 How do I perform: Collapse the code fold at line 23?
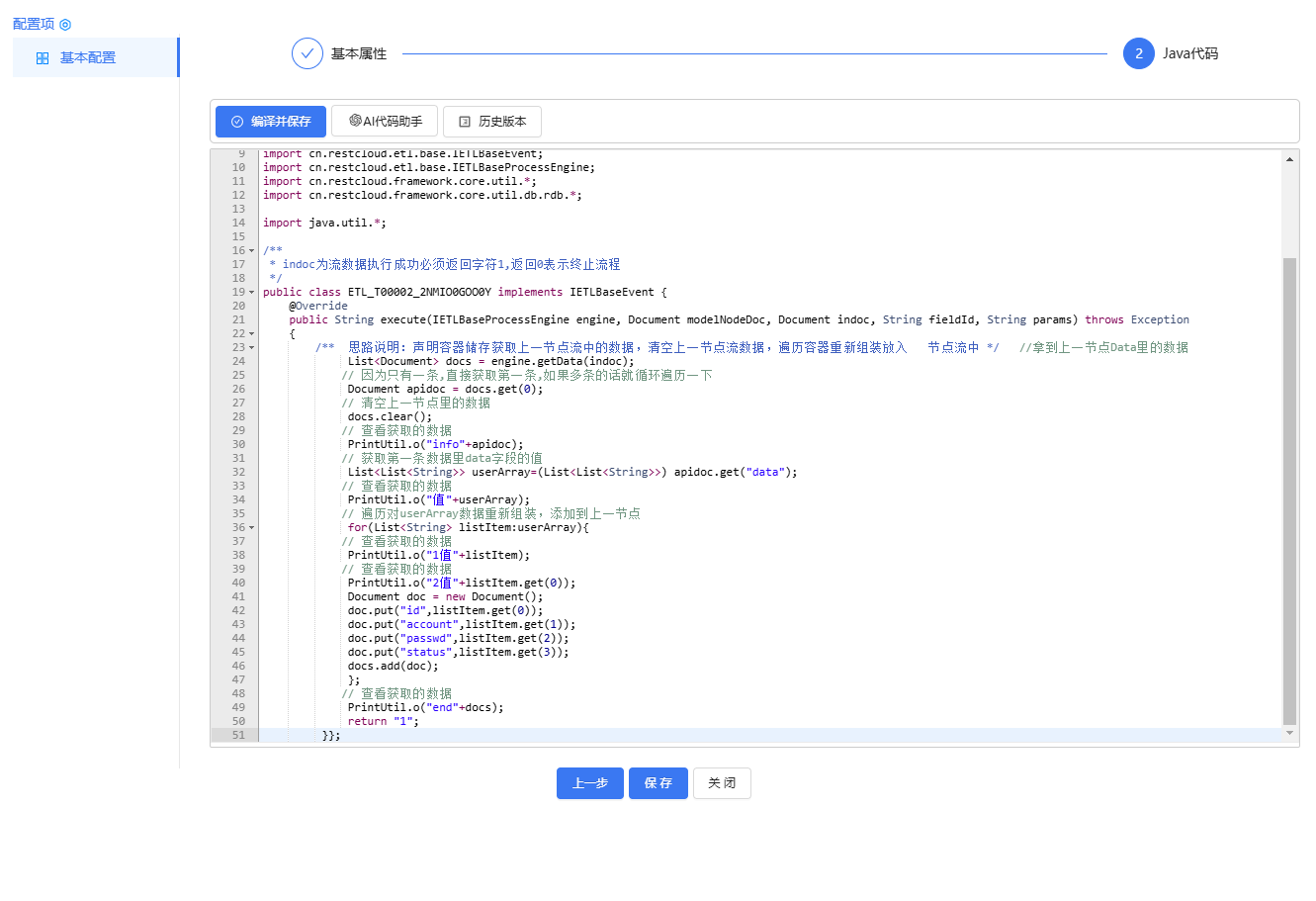click(252, 348)
